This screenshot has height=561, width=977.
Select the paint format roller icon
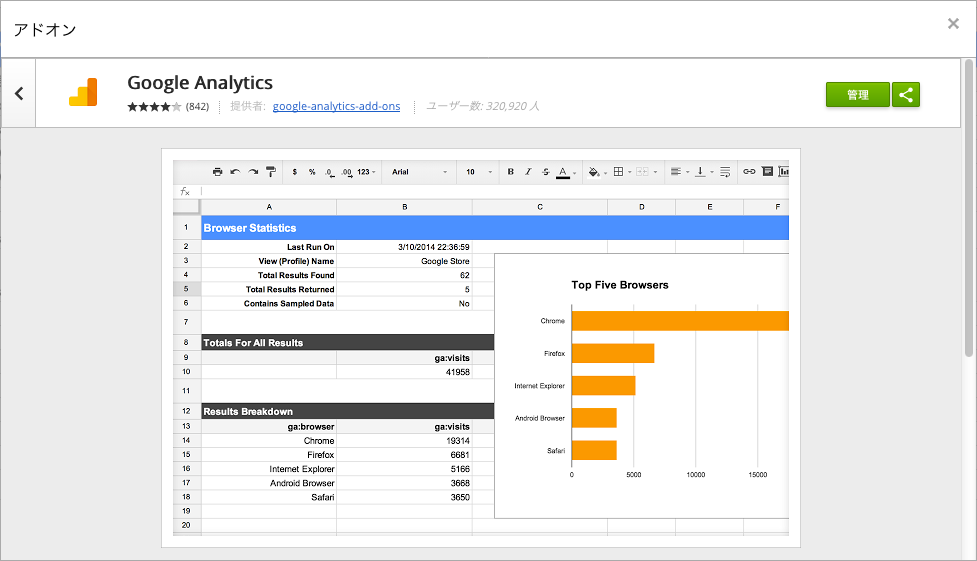(270, 171)
